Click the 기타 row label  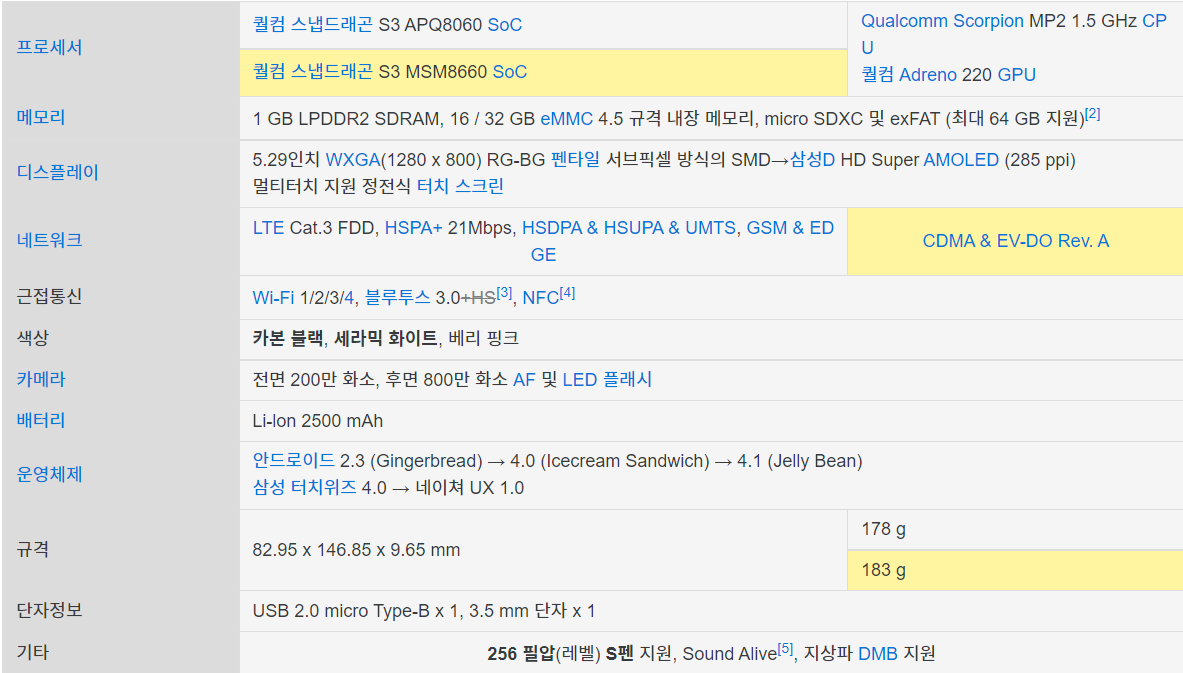pyautogui.click(x=33, y=652)
